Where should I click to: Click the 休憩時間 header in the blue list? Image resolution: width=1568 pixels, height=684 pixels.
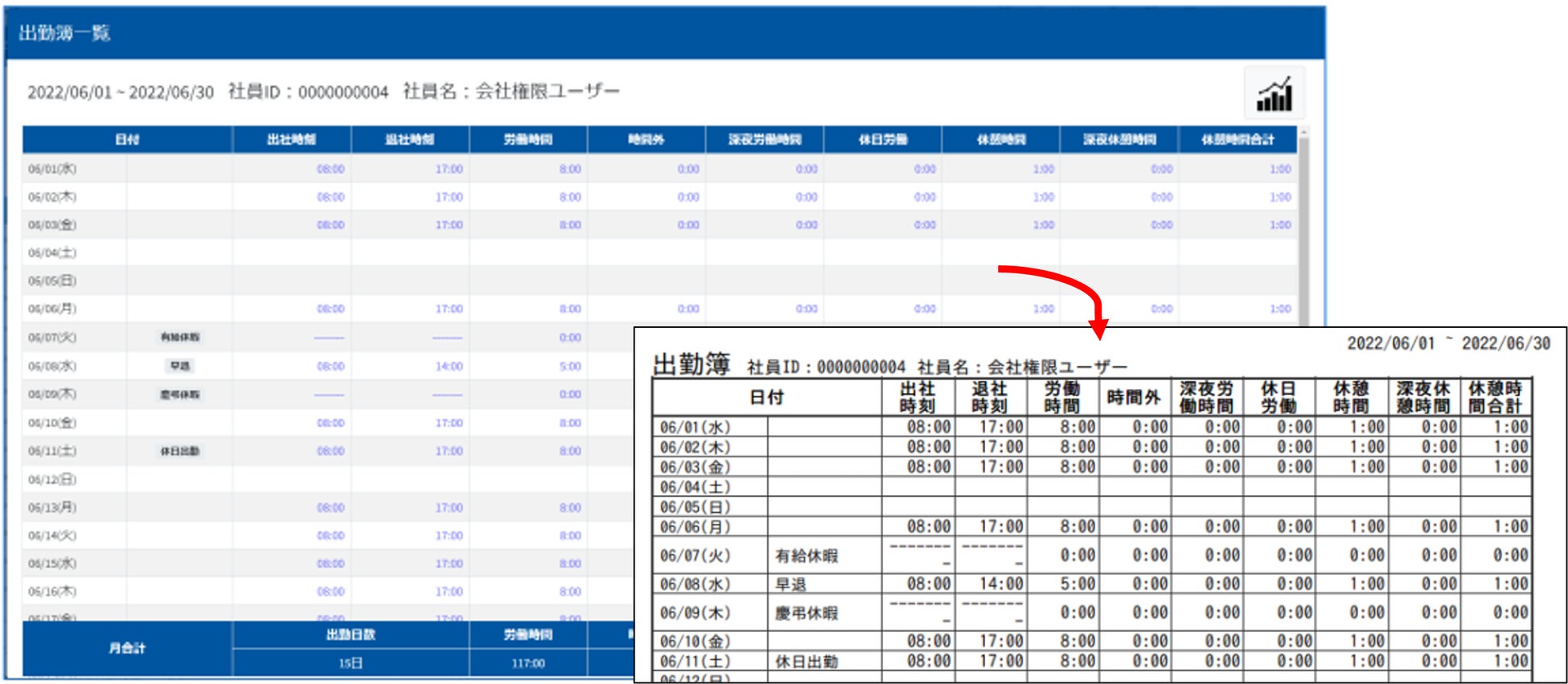pyautogui.click(x=1001, y=140)
